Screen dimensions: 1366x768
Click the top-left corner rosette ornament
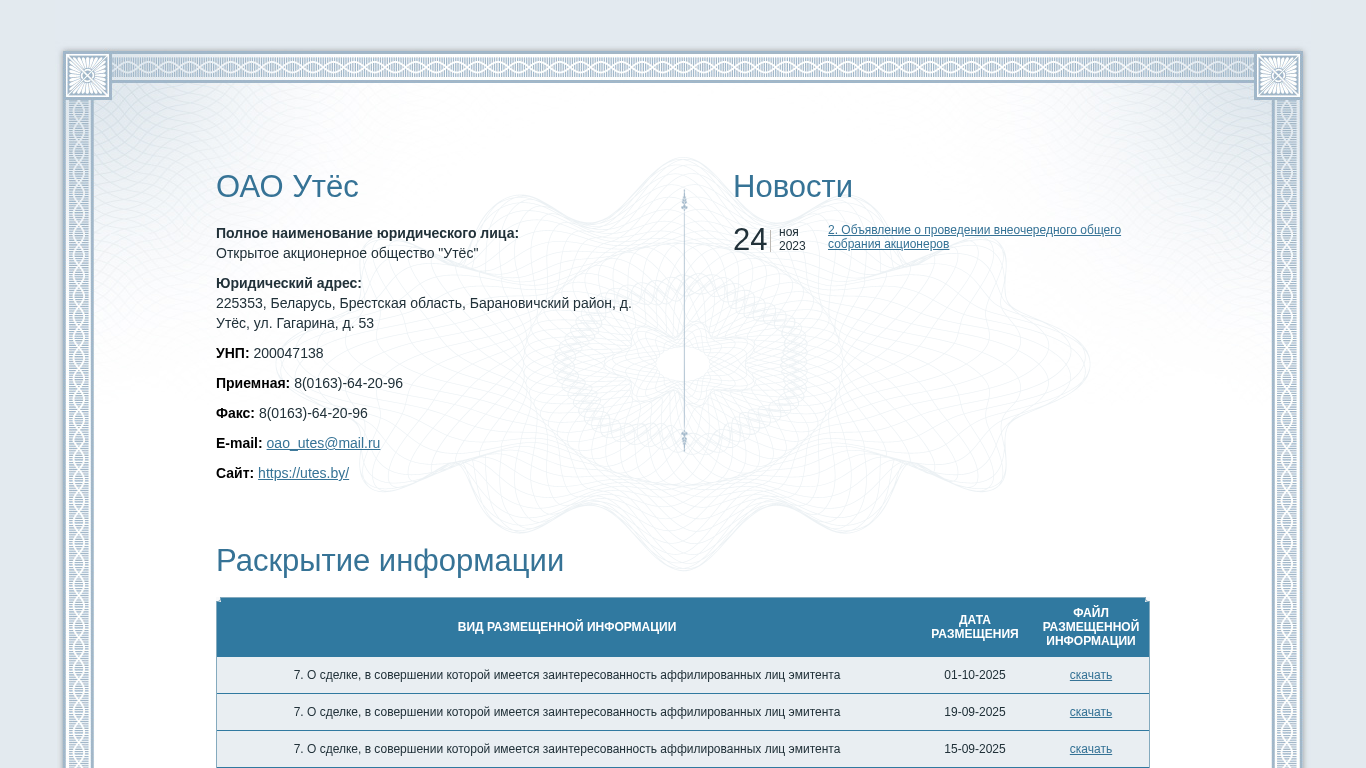tap(87, 75)
